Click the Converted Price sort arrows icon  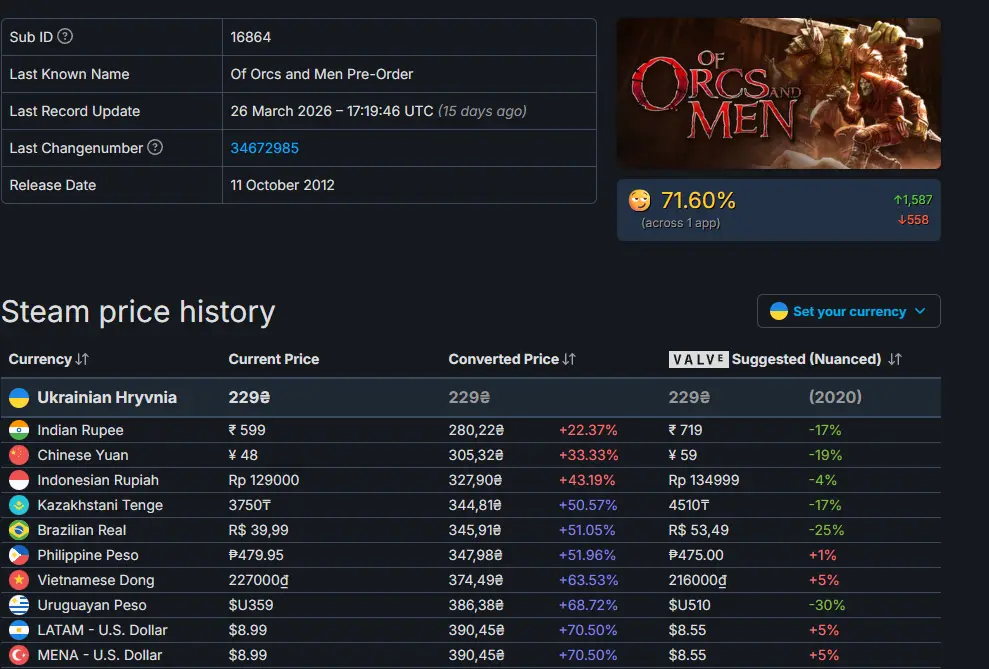click(x=569, y=359)
